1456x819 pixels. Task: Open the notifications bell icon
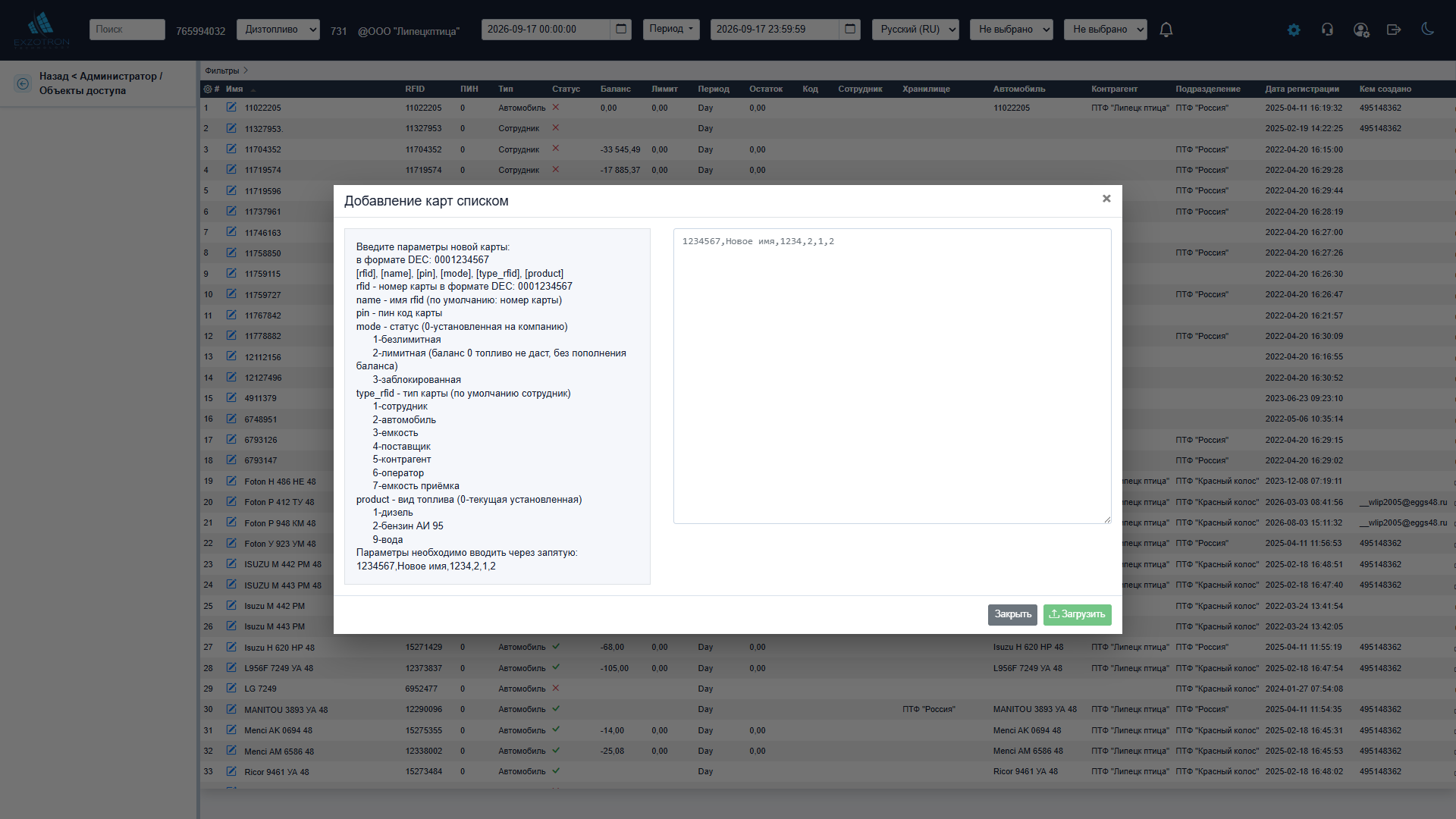1166,30
